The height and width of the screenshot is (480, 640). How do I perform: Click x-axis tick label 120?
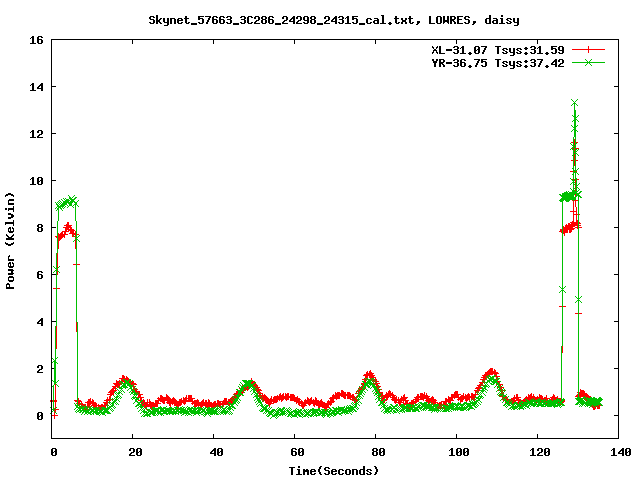coord(540,452)
